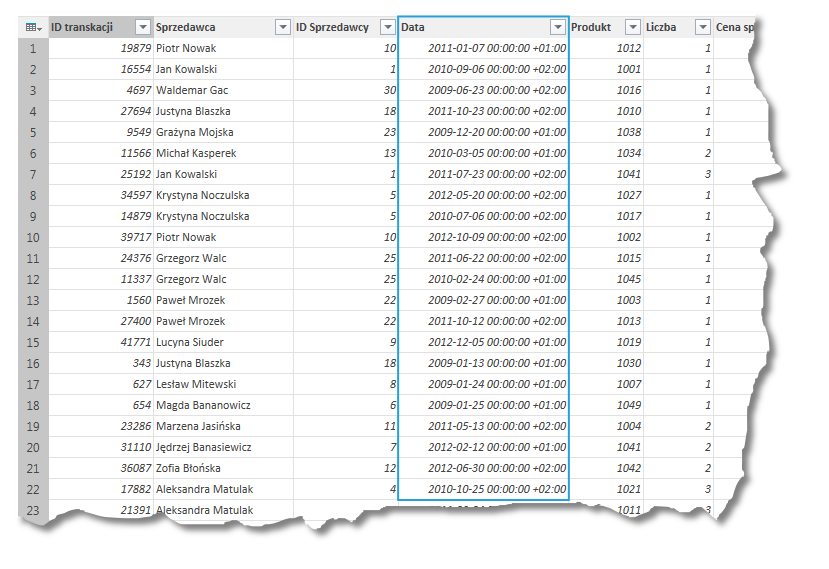The width and height of the screenshot is (829, 569).
Task: Click row number 22
Action: pyautogui.click(x=33, y=489)
